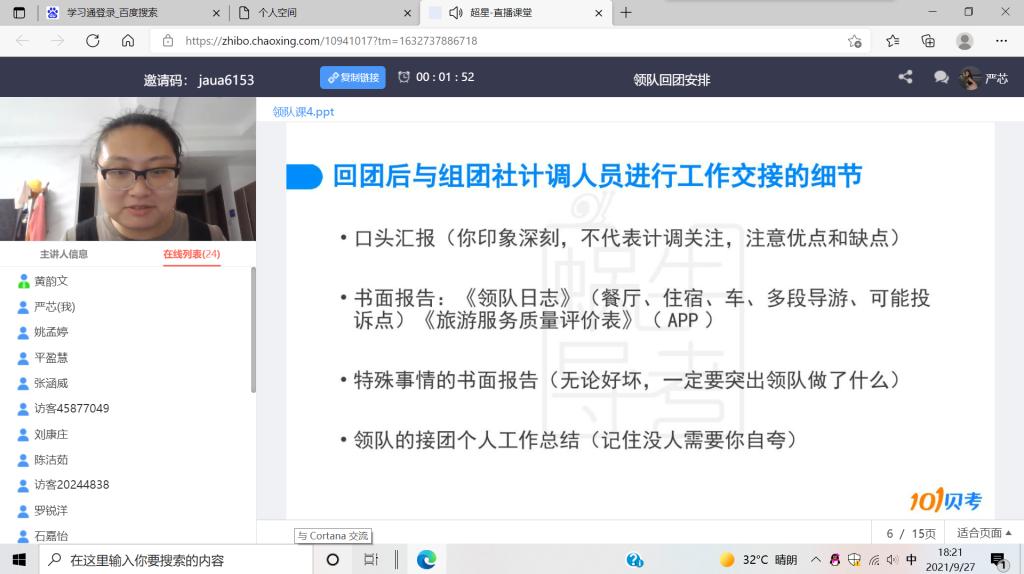Add this page to favorites
This screenshot has height=574, width=1024.
(854, 41)
